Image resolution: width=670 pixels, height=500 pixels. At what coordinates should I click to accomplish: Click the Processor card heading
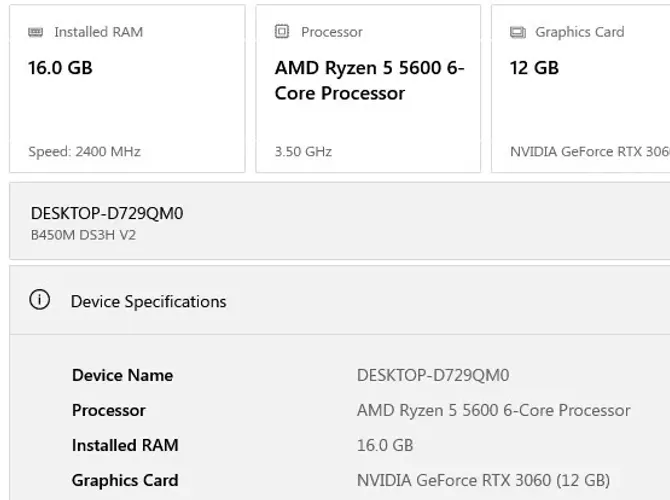[332, 32]
